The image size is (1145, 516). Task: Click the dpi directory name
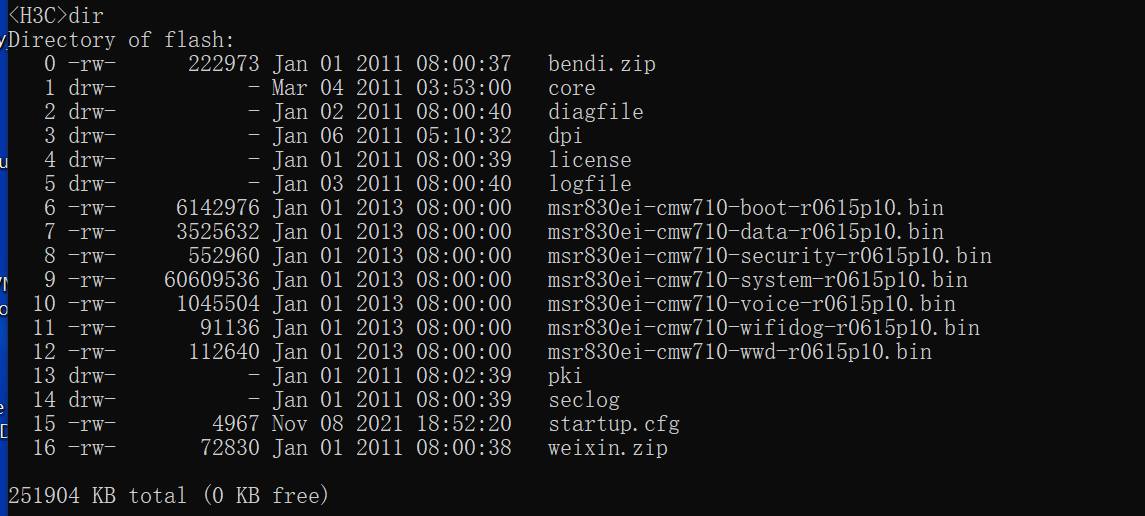pyautogui.click(x=566, y=137)
